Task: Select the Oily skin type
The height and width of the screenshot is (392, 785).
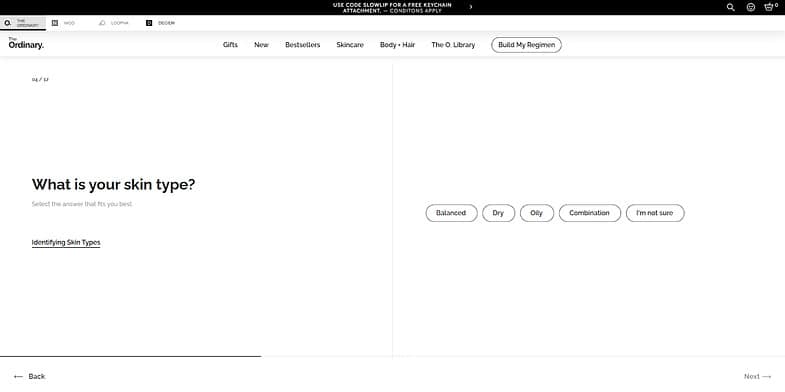Action: click(537, 213)
